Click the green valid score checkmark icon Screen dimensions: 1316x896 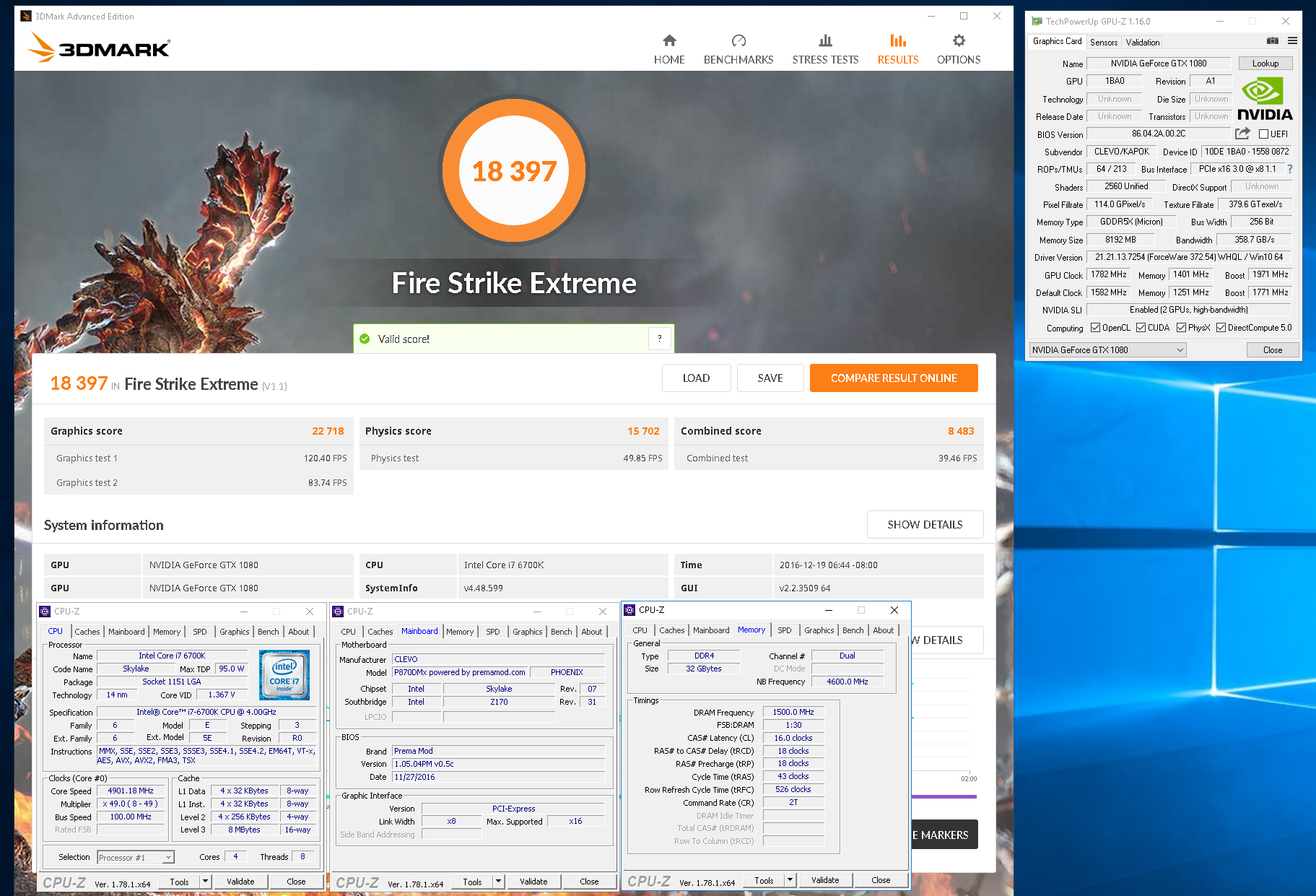[x=365, y=339]
